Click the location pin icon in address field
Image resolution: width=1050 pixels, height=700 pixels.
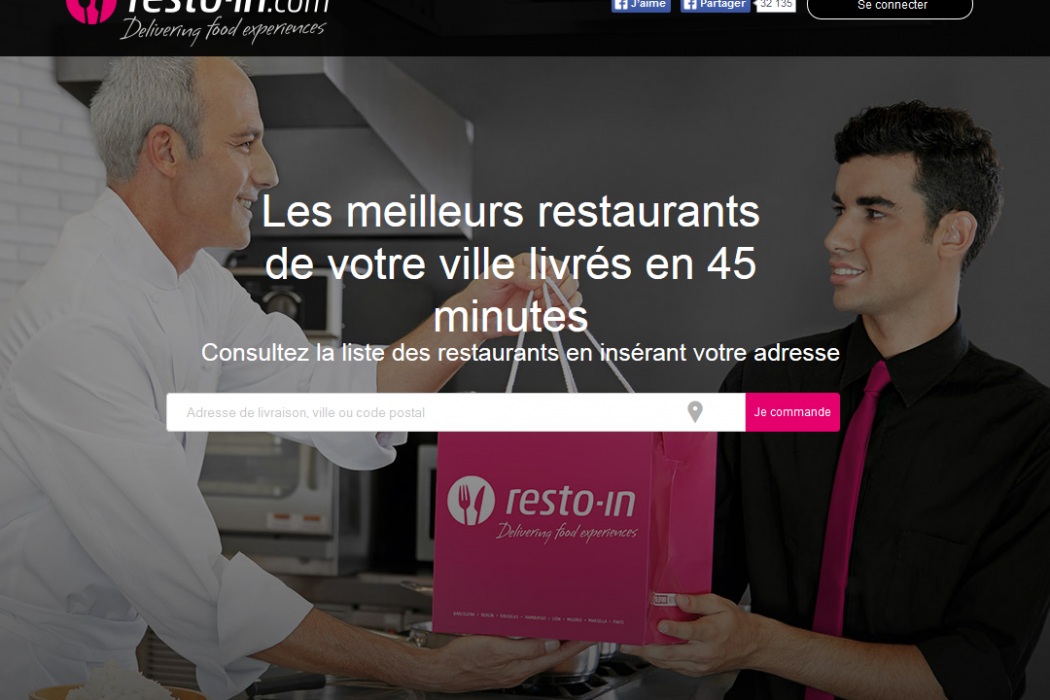tap(695, 411)
